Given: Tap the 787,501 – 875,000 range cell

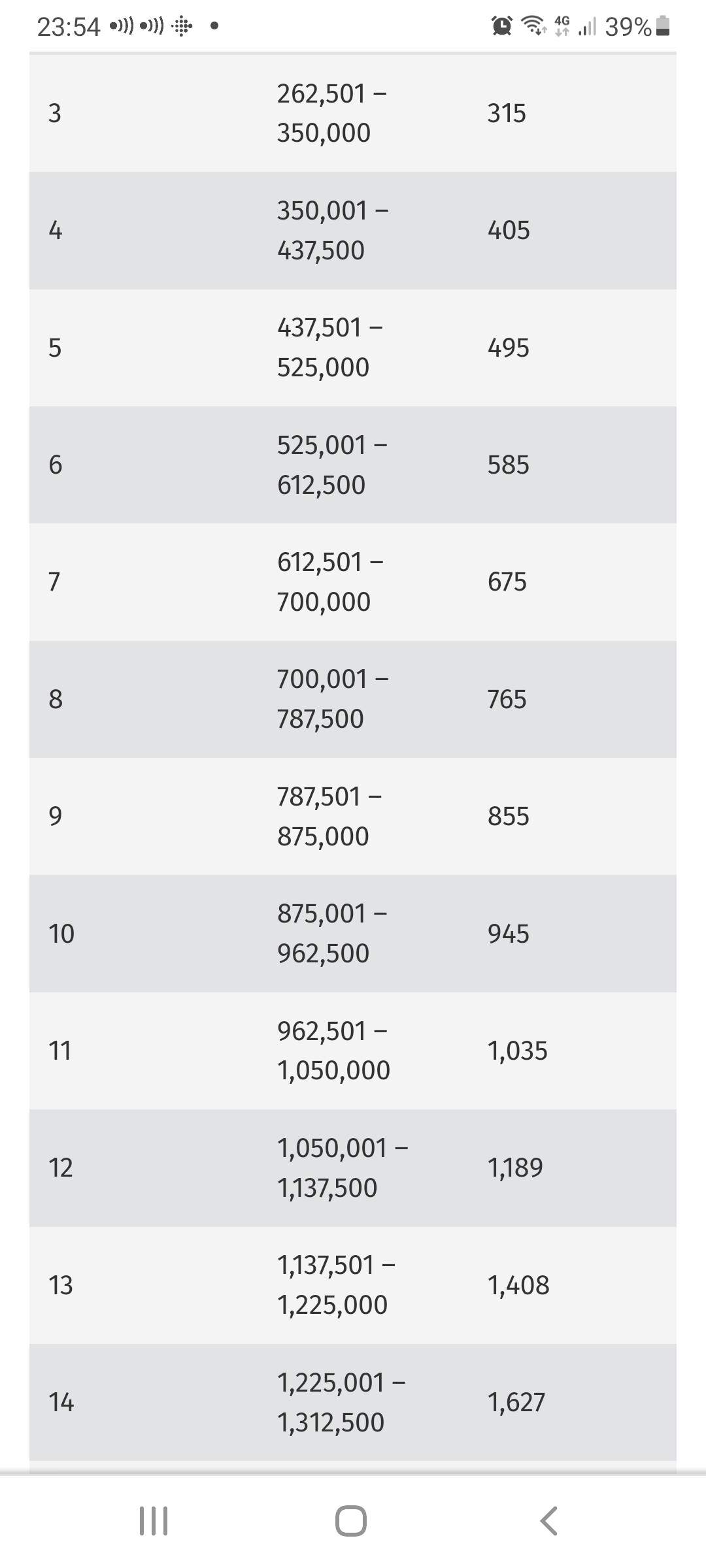Looking at the screenshot, I should point(329,816).
